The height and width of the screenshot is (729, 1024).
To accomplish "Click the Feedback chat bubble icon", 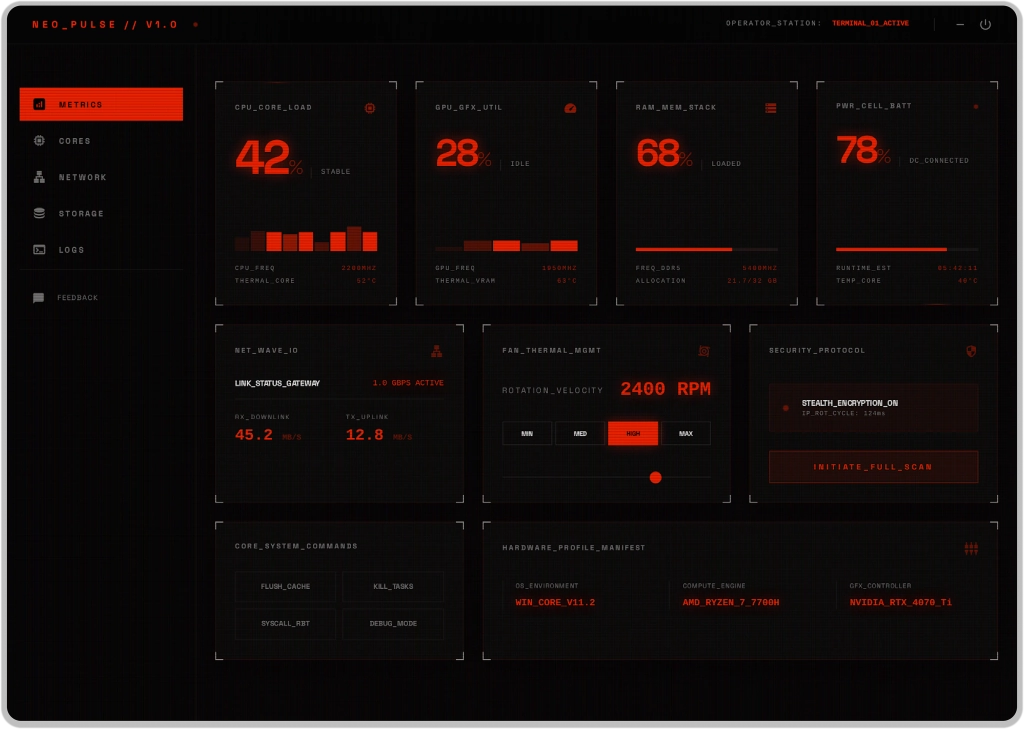I will click(x=39, y=298).
